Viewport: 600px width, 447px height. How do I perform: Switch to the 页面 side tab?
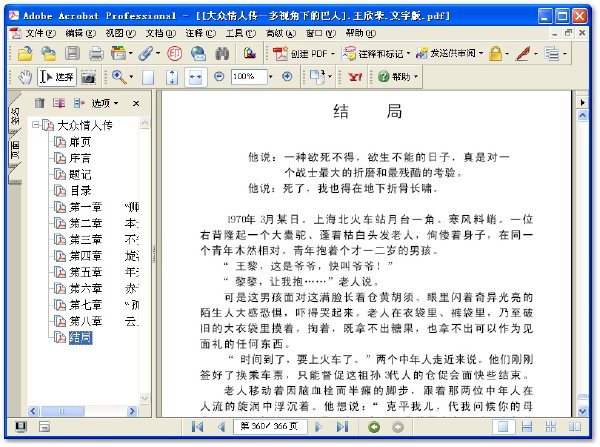15,150
